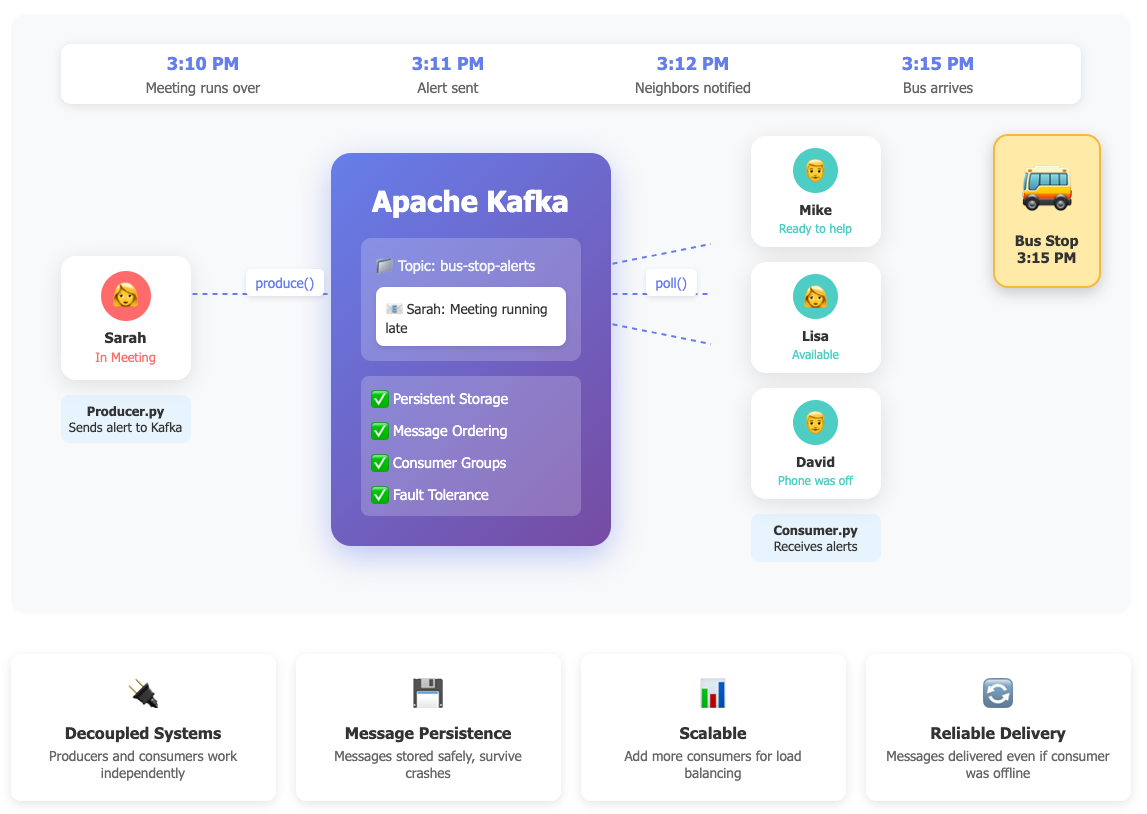Click Sarah's red avatar icon
The image size is (1147, 814).
coord(126,296)
